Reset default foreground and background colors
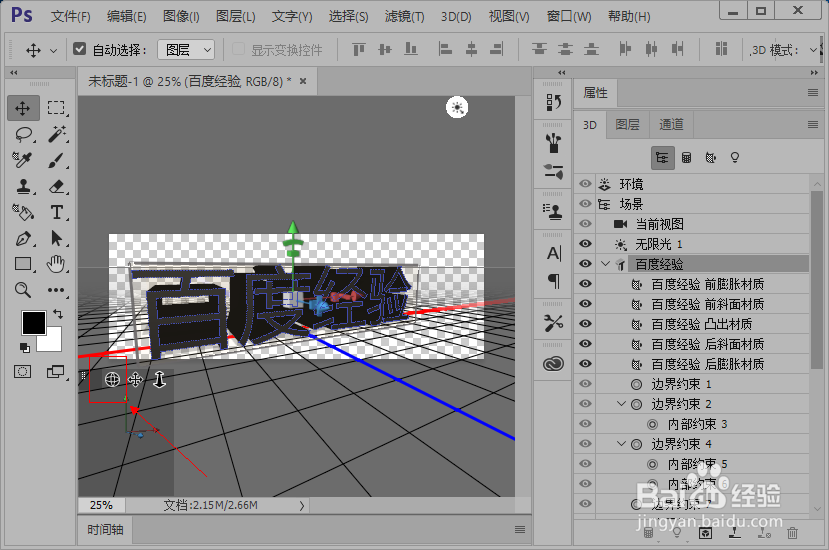The image size is (829, 550). point(24,347)
